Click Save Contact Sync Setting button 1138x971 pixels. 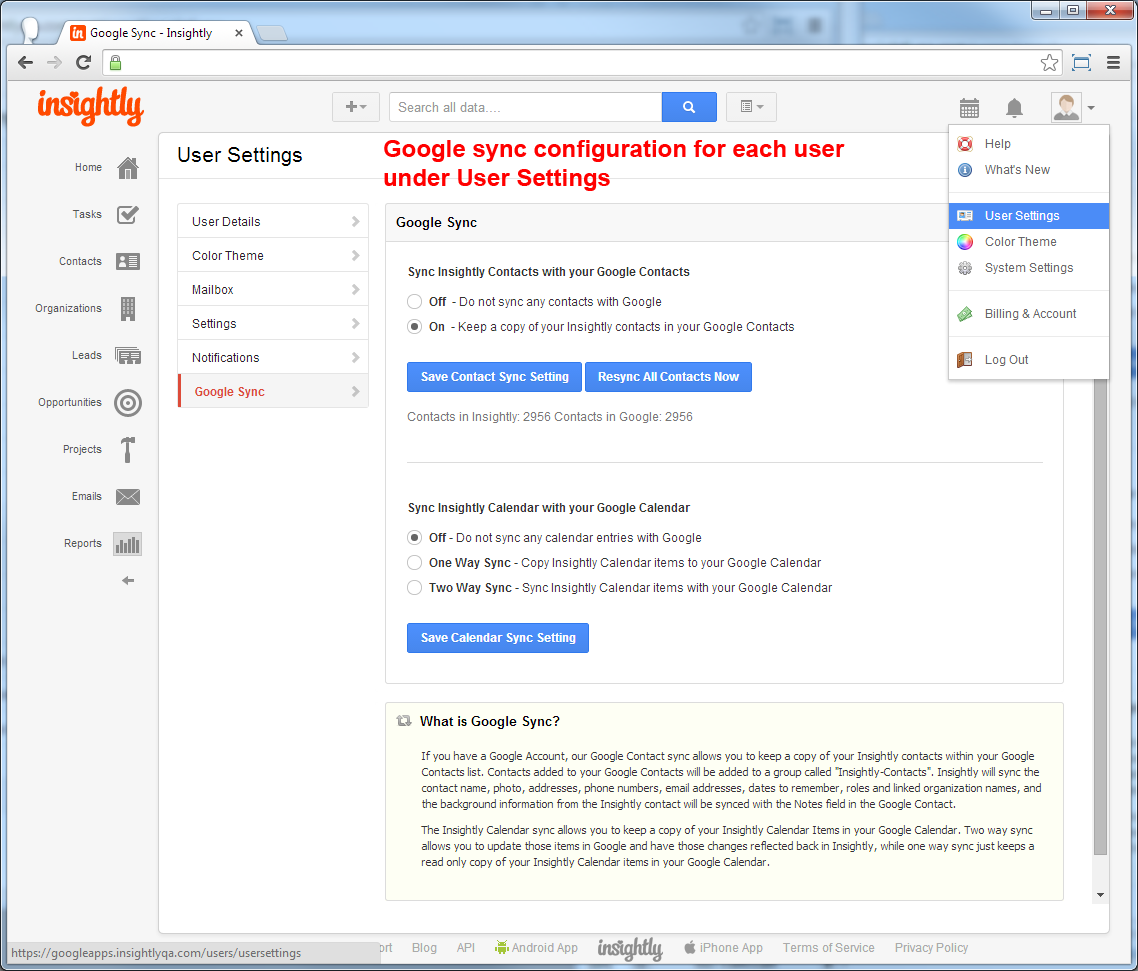point(494,377)
